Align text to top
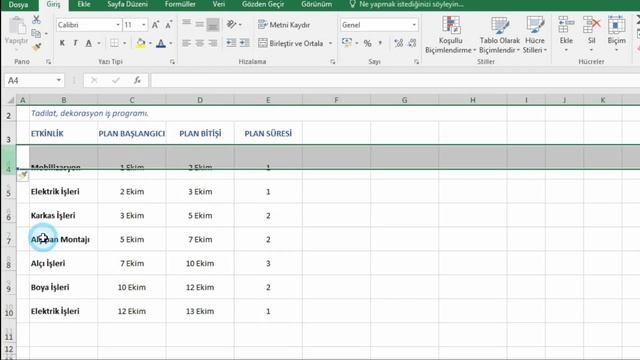 point(187,24)
